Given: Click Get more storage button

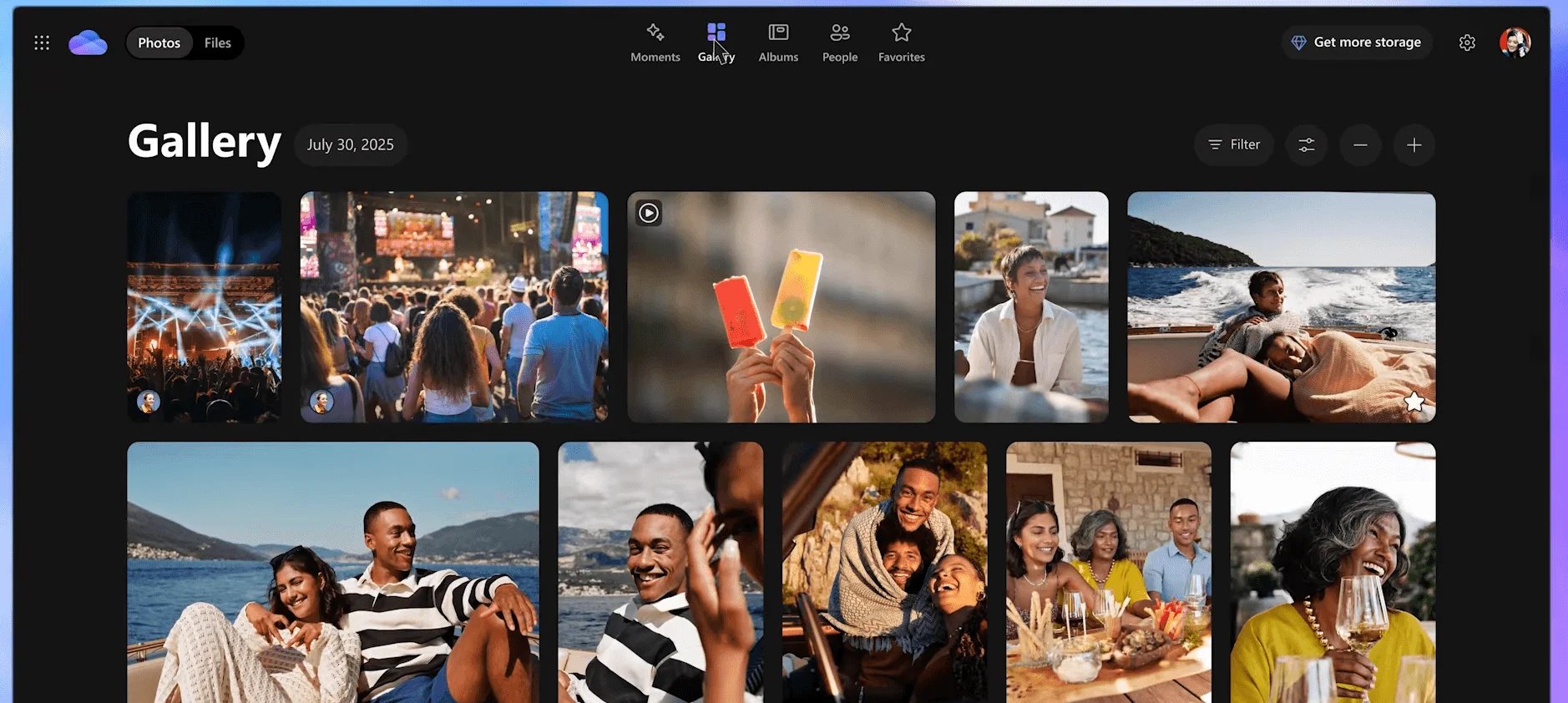Looking at the screenshot, I should point(1357,43).
